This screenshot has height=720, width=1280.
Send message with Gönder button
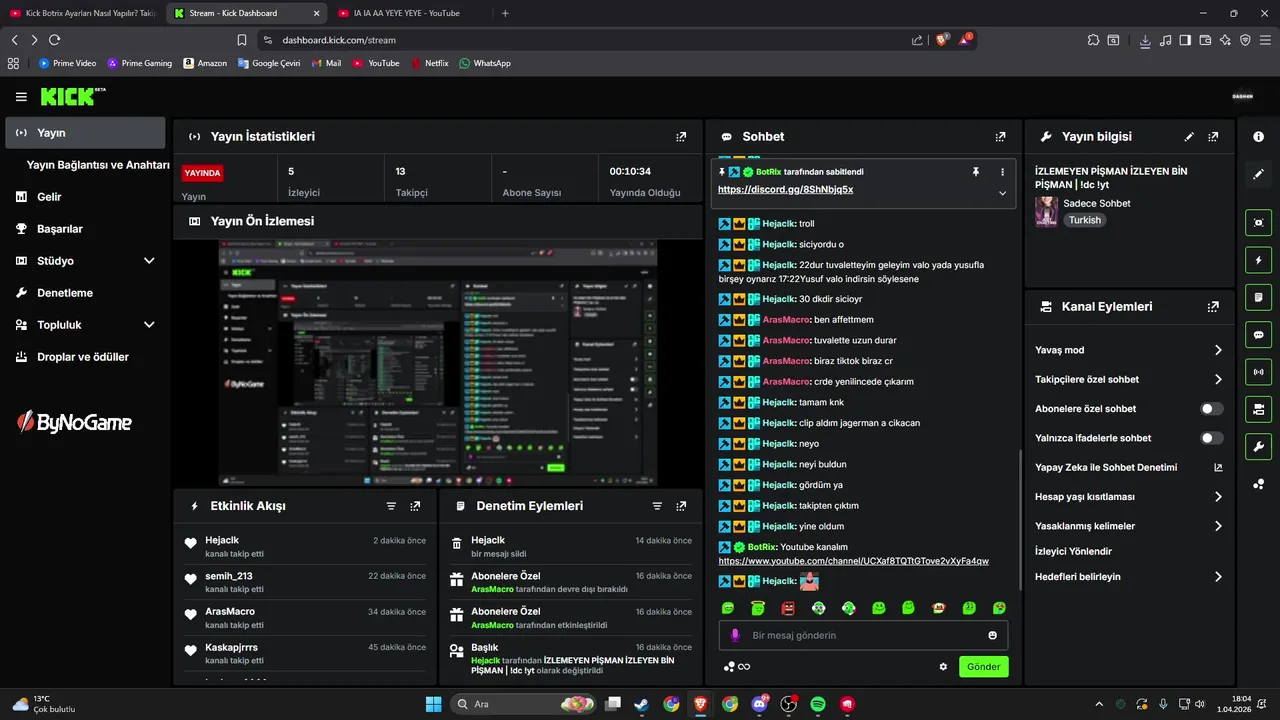point(983,667)
